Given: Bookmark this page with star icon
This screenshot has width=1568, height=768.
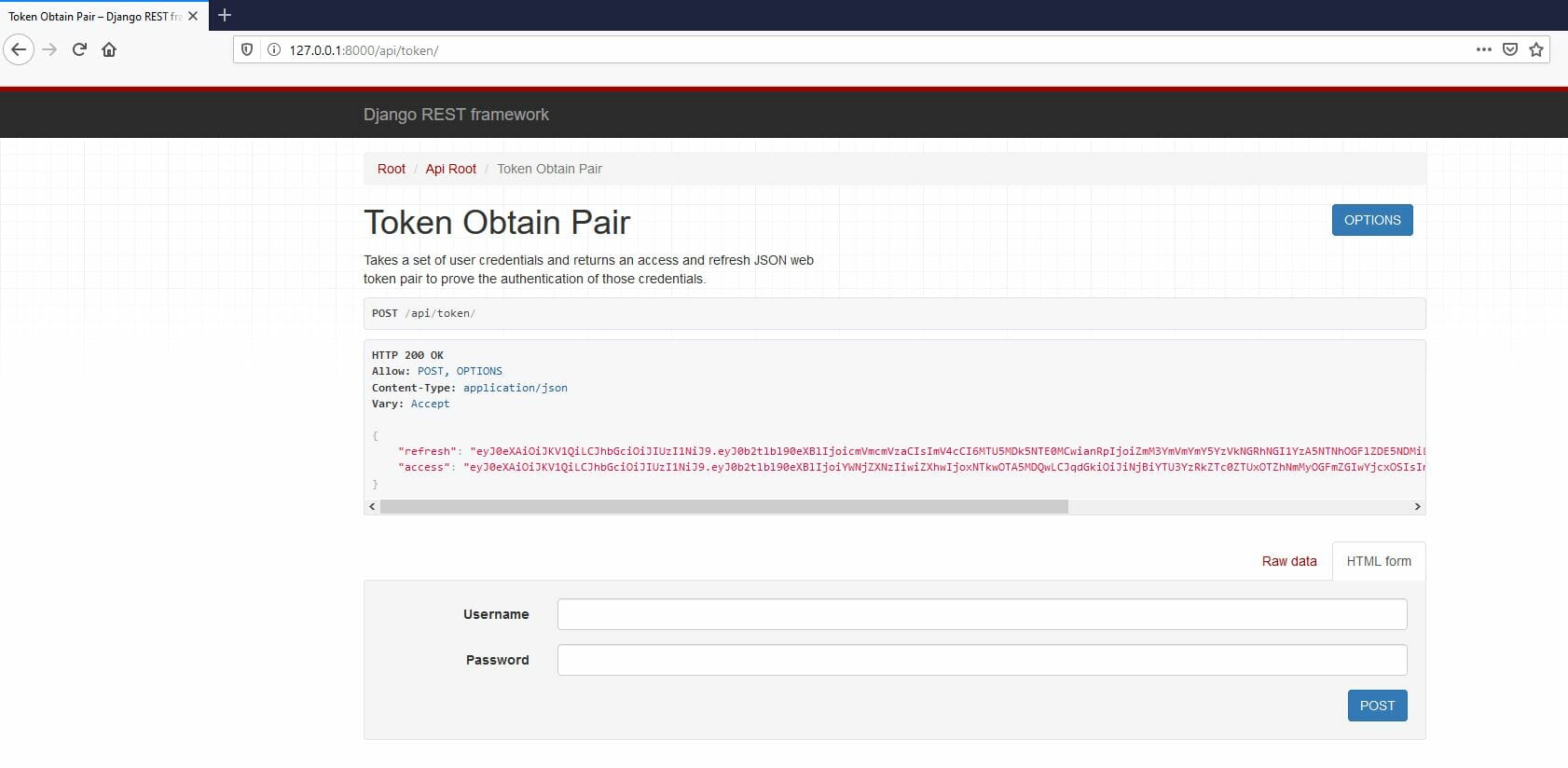Looking at the screenshot, I should pyautogui.click(x=1536, y=49).
